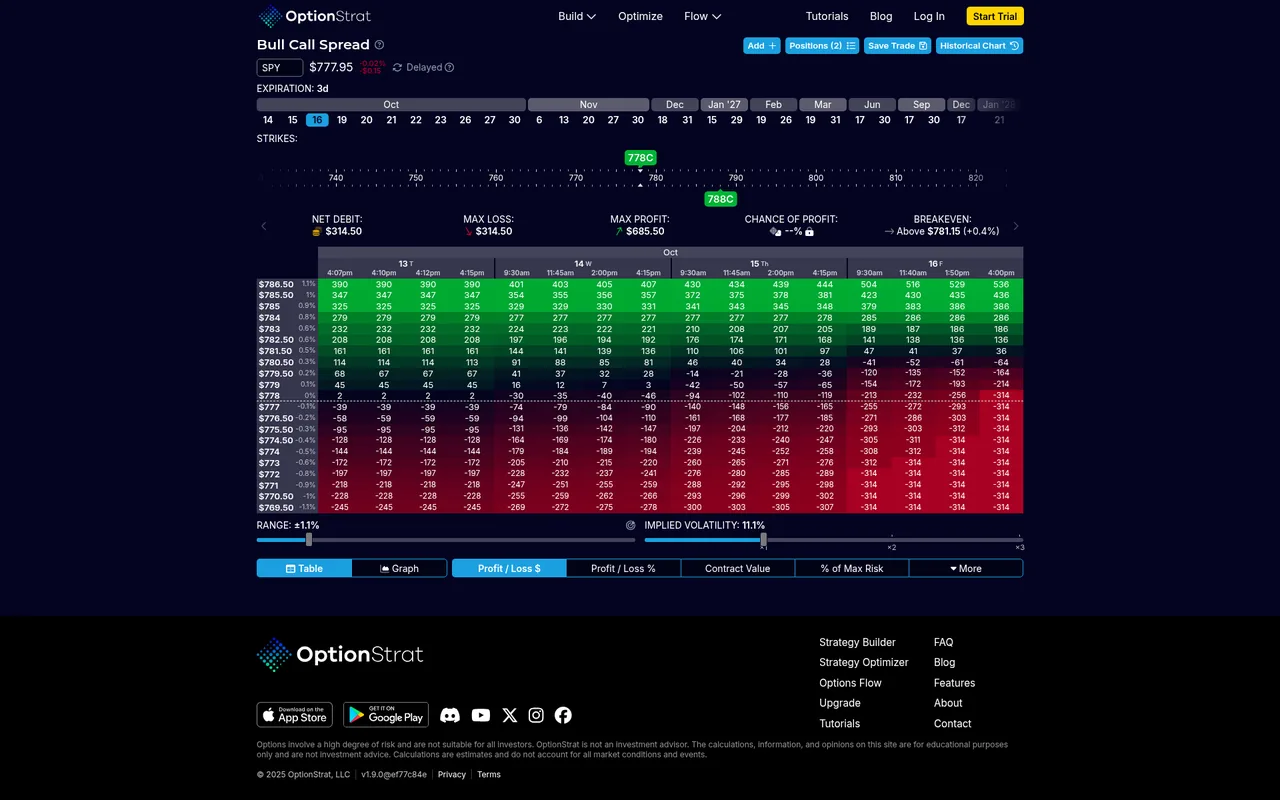The image size is (1280, 800).
Task: Expand the More display options
Action: click(966, 568)
